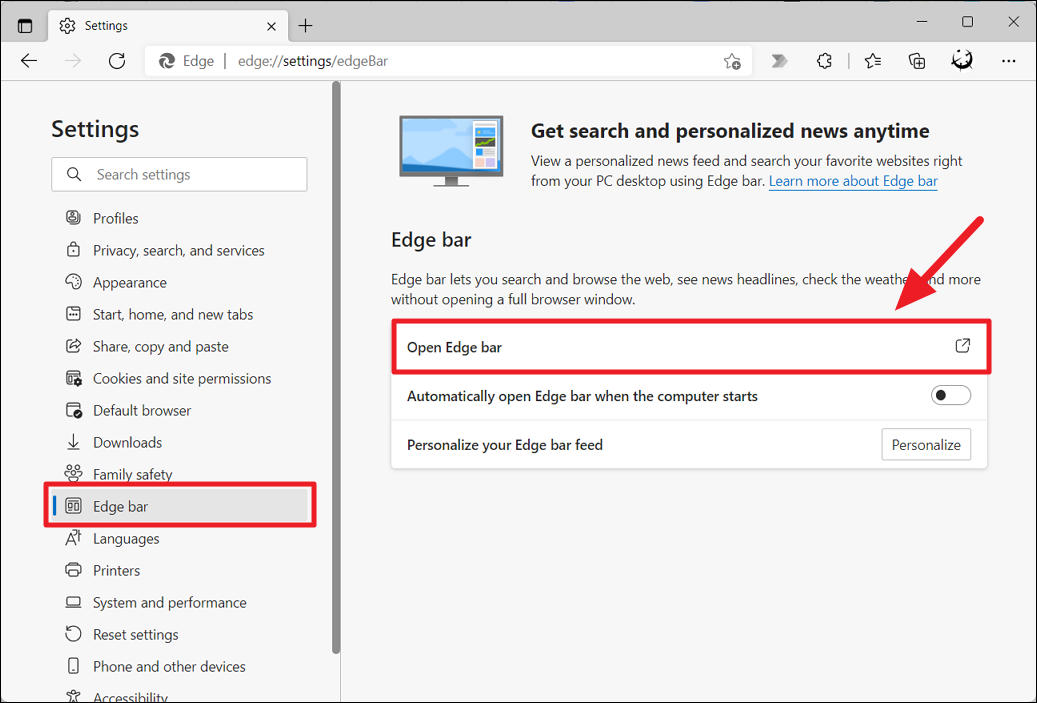Select the Appearance settings icon
The width and height of the screenshot is (1037, 703).
tap(72, 282)
